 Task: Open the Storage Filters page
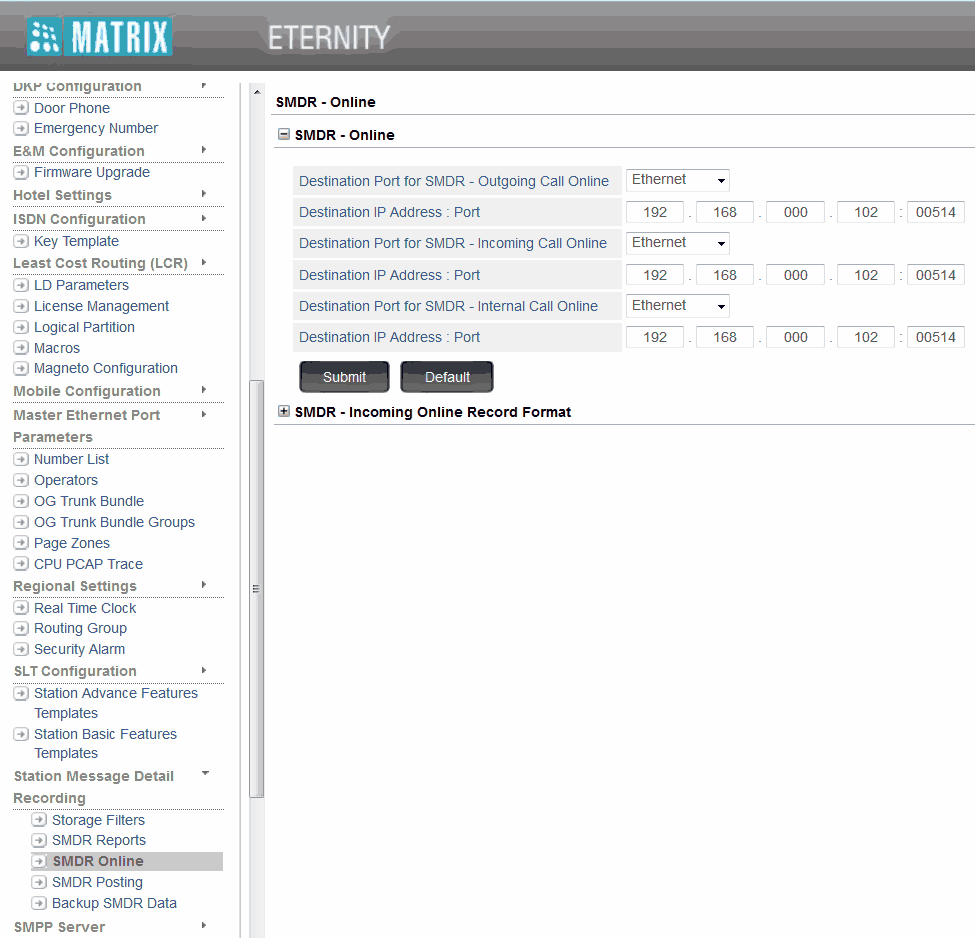(x=98, y=820)
